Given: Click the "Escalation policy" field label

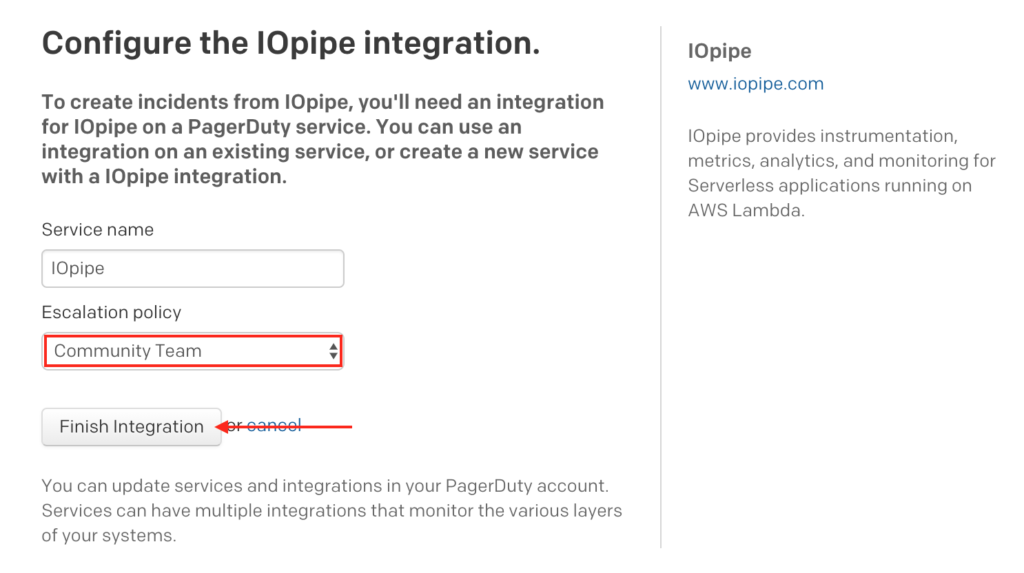Looking at the screenshot, I should (x=111, y=312).
